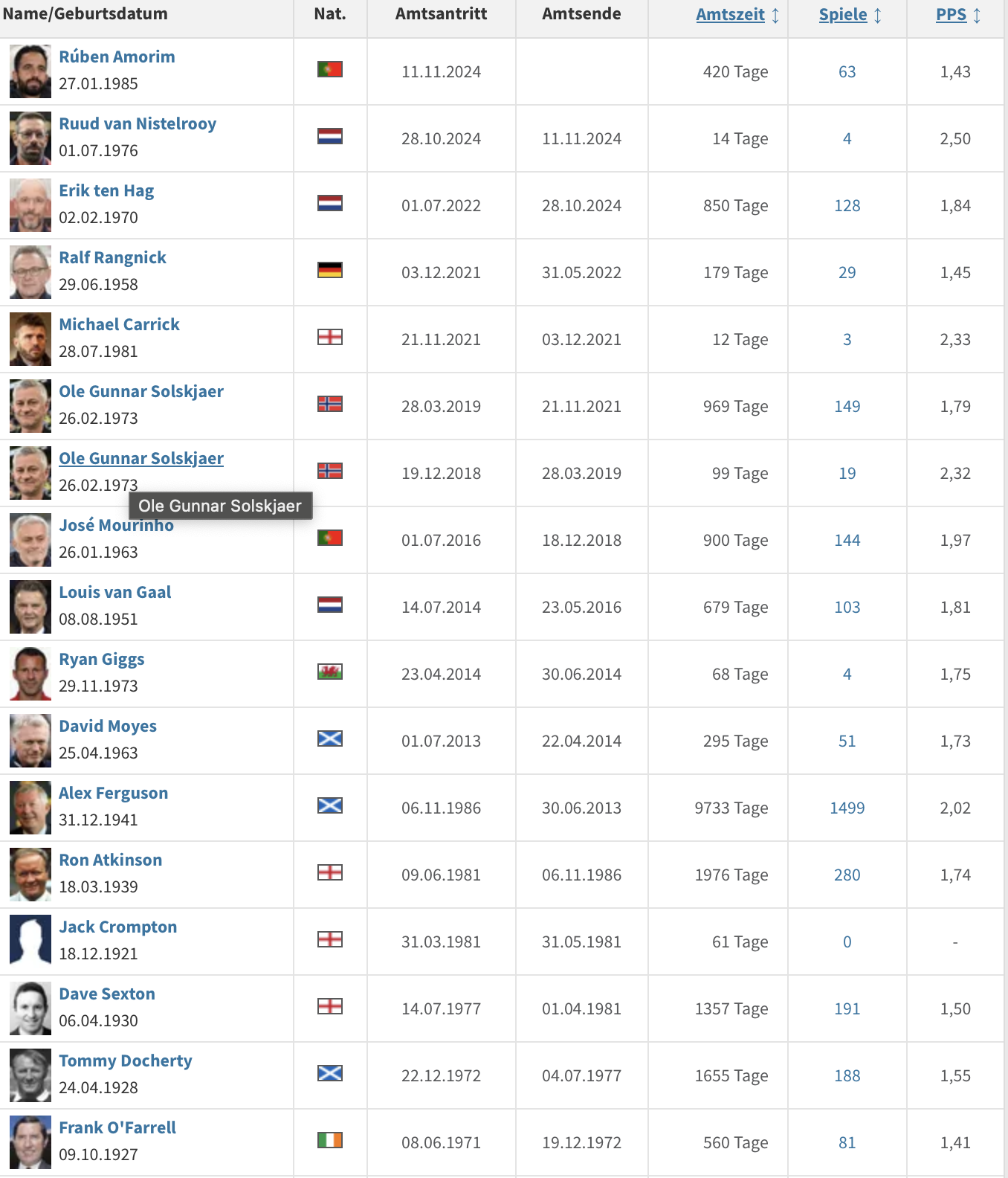Open Erik ten Hag's profile link
The width and height of the screenshot is (1008, 1178).
[x=106, y=191]
